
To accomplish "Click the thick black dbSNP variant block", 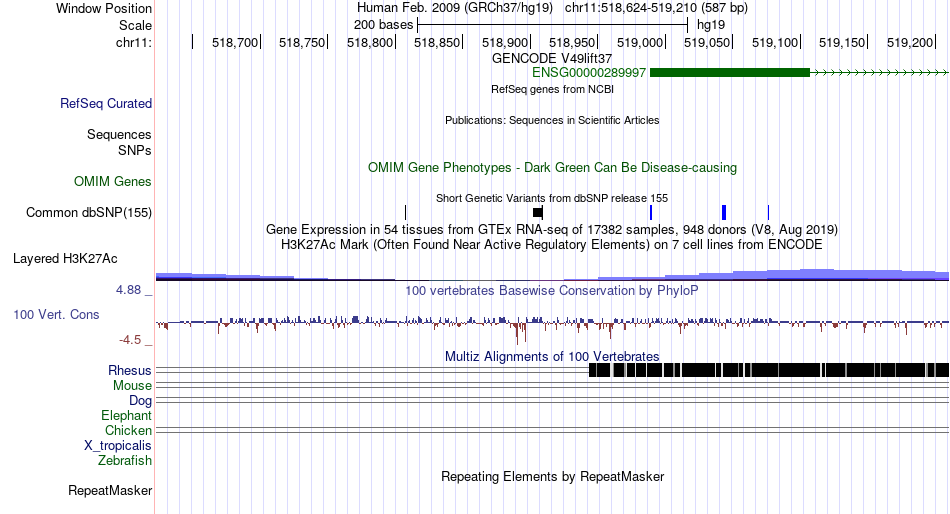I will (538, 212).
